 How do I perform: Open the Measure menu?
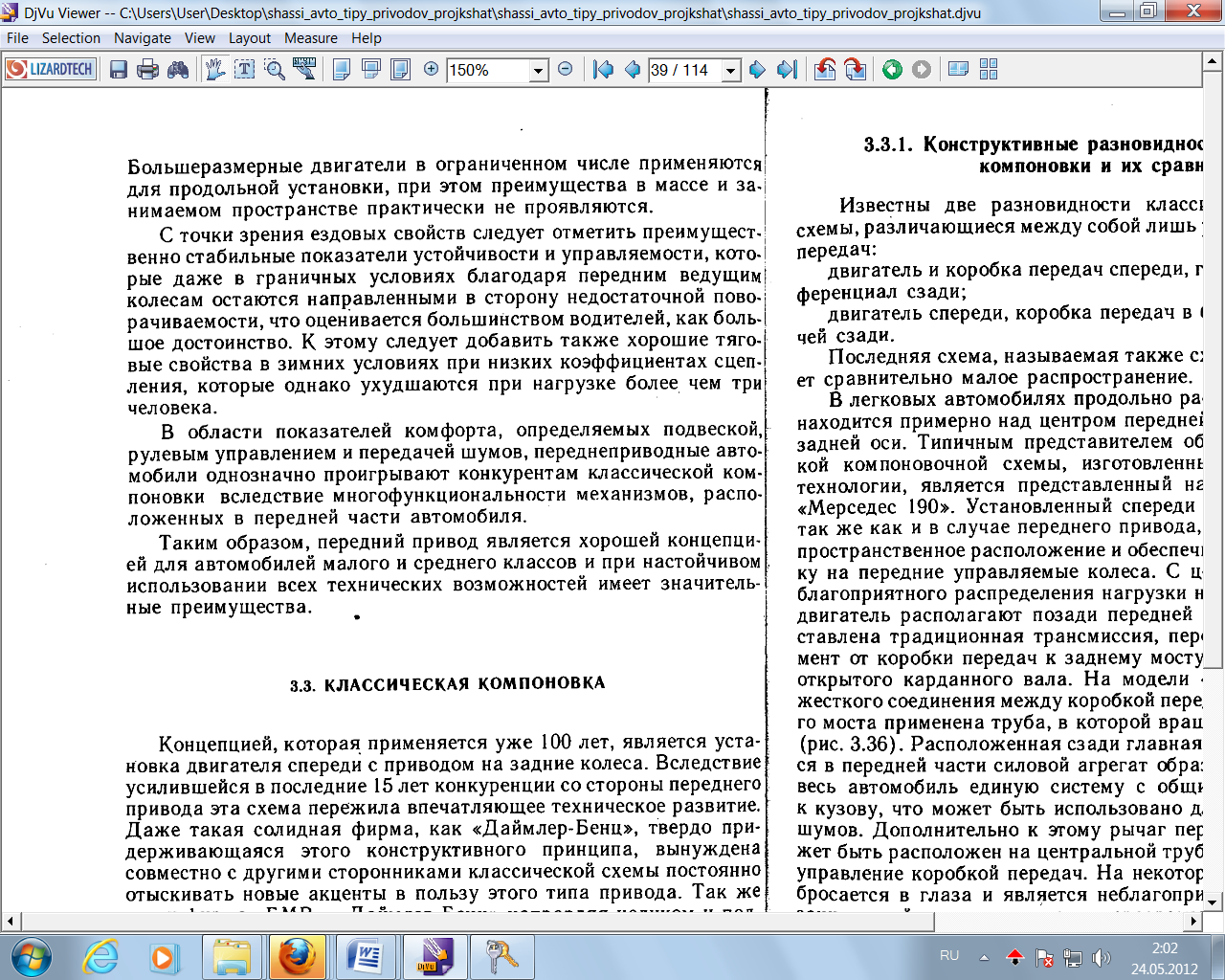(x=311, y=38)
